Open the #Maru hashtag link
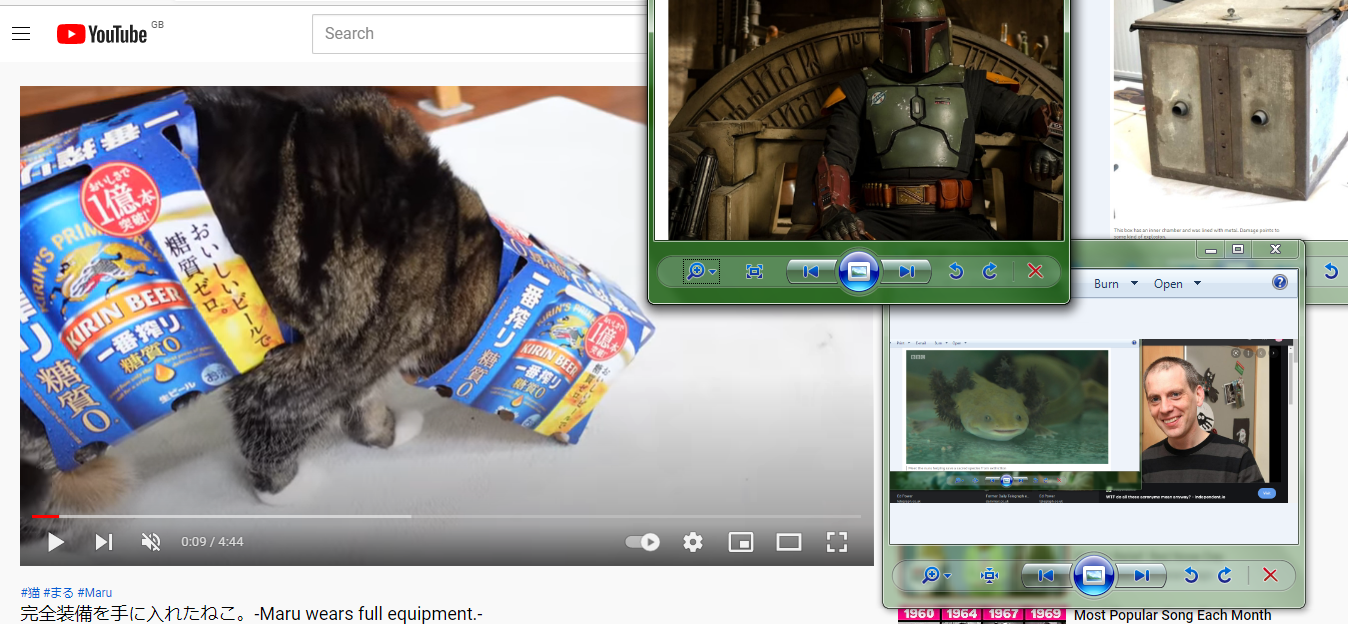This screenshot has height=624, width=1348. click(x=95, y=592)
